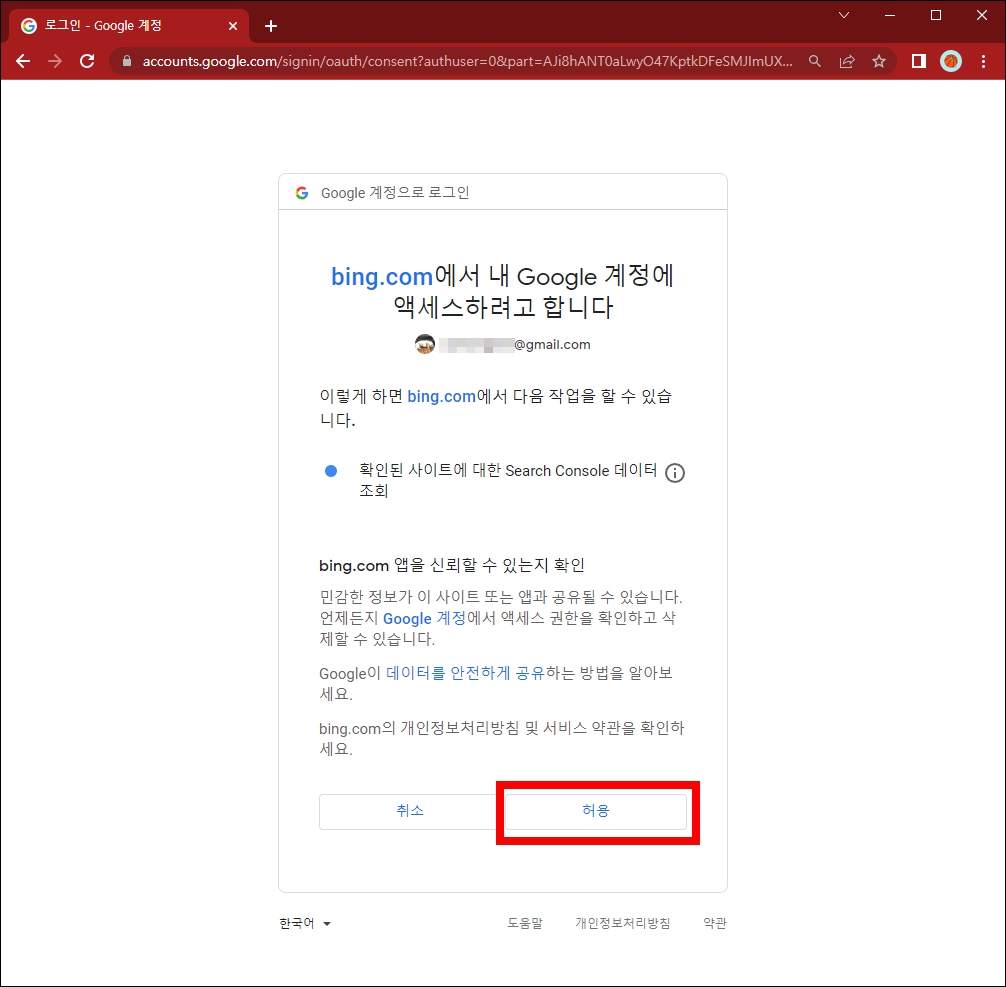Click the back navigation arrow

(23, 61)
